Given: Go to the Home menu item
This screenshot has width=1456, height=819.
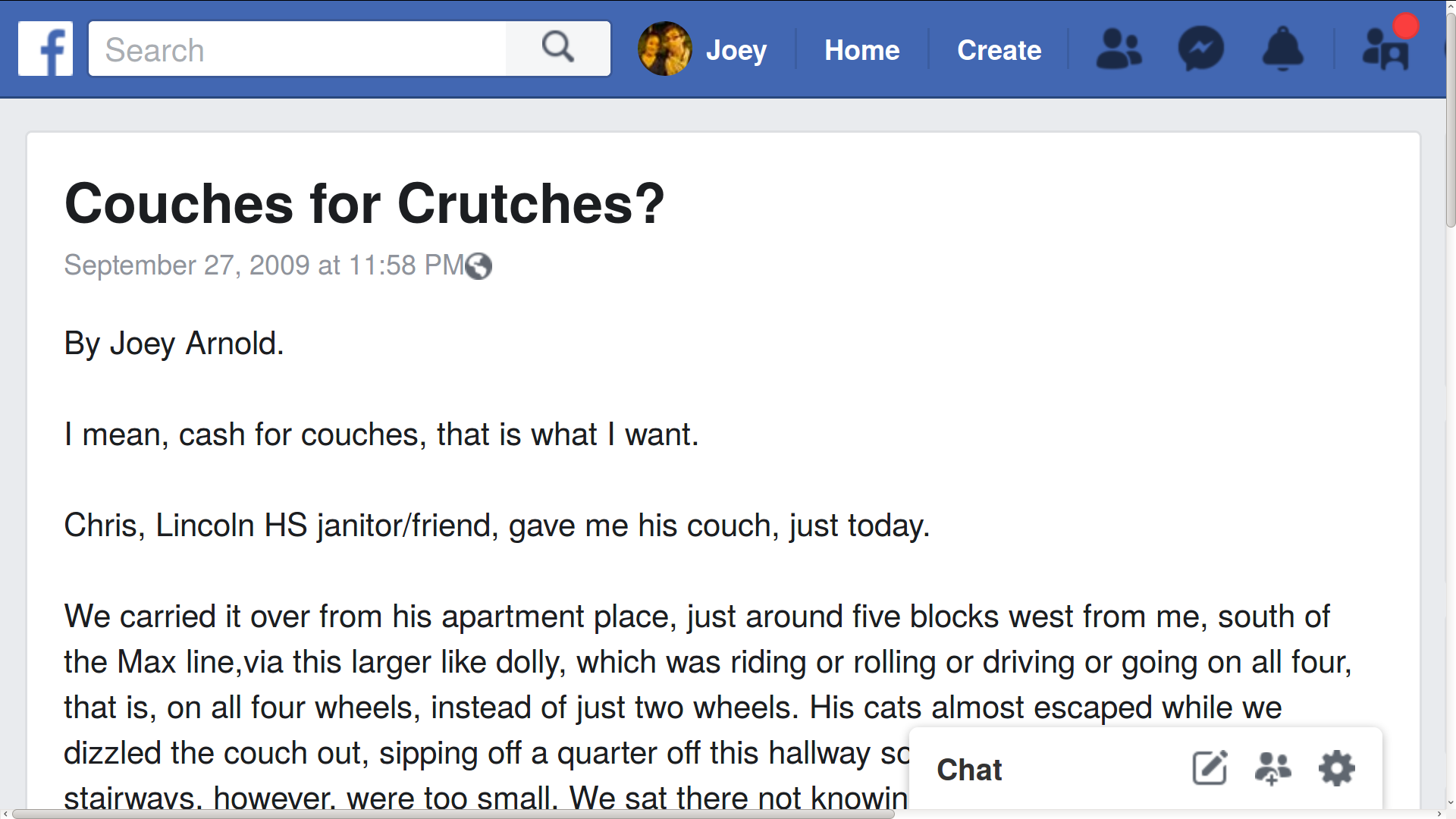Looking at the screenshot, I should [861, 50].
